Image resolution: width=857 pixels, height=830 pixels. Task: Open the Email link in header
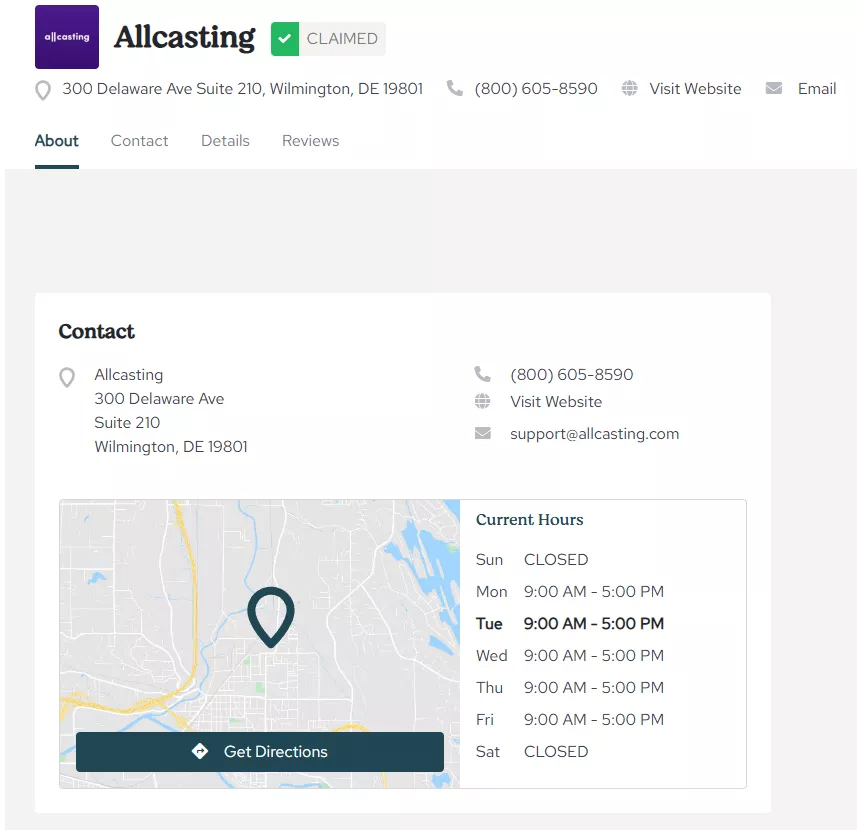816,89
